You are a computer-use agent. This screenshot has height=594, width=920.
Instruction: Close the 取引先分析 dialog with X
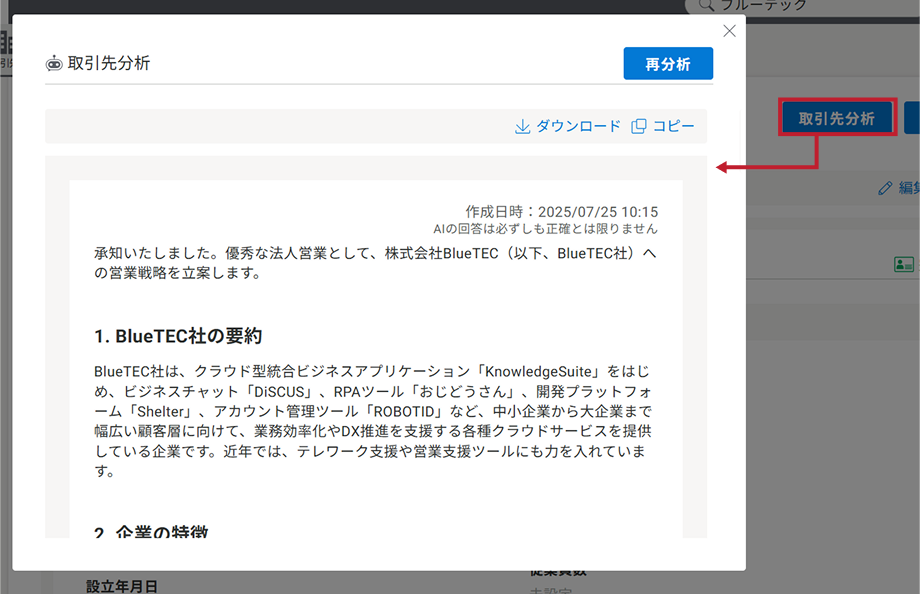point(729,31)
